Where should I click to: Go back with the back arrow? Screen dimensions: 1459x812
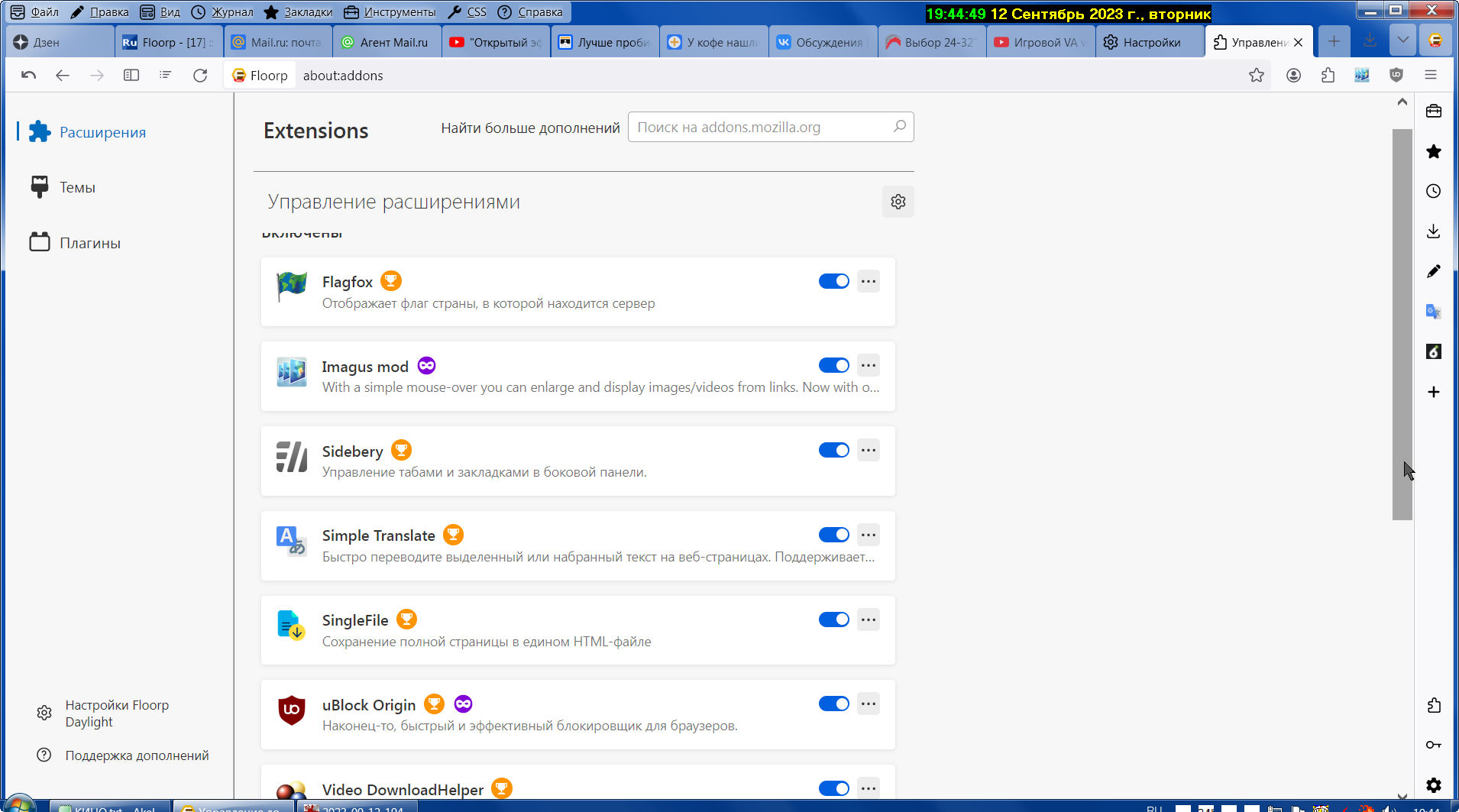[x=63, y=75]
